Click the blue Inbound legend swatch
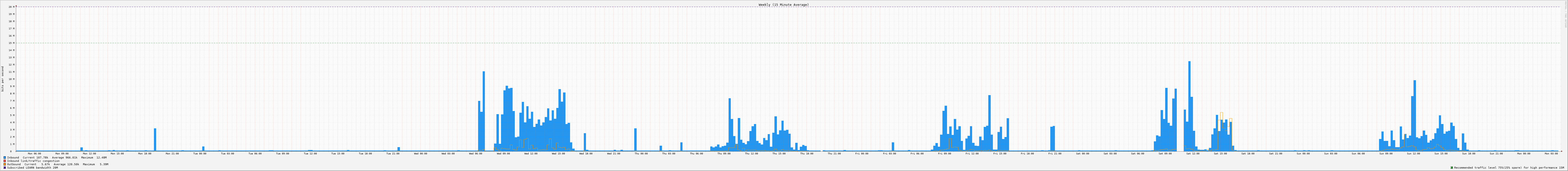 (x=5, y=158)
